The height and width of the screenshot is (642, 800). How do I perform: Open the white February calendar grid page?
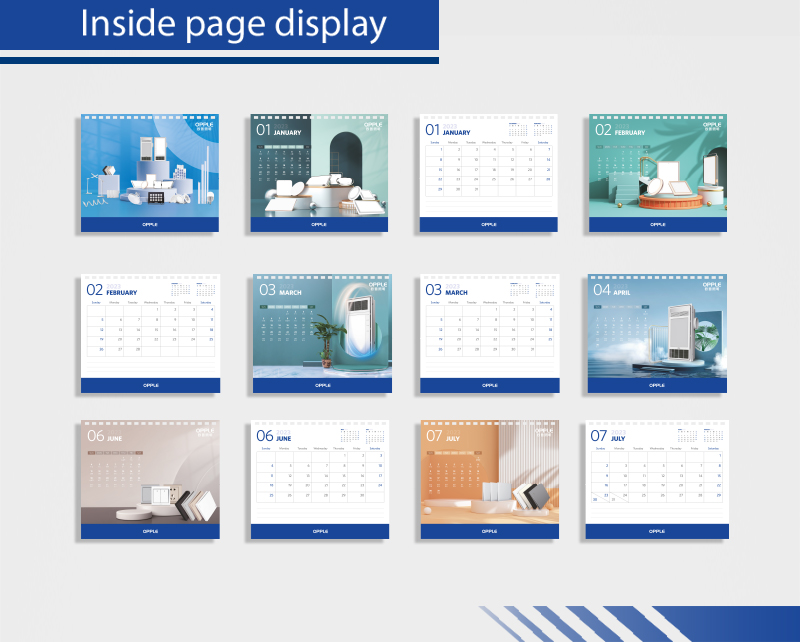point(149,333)
